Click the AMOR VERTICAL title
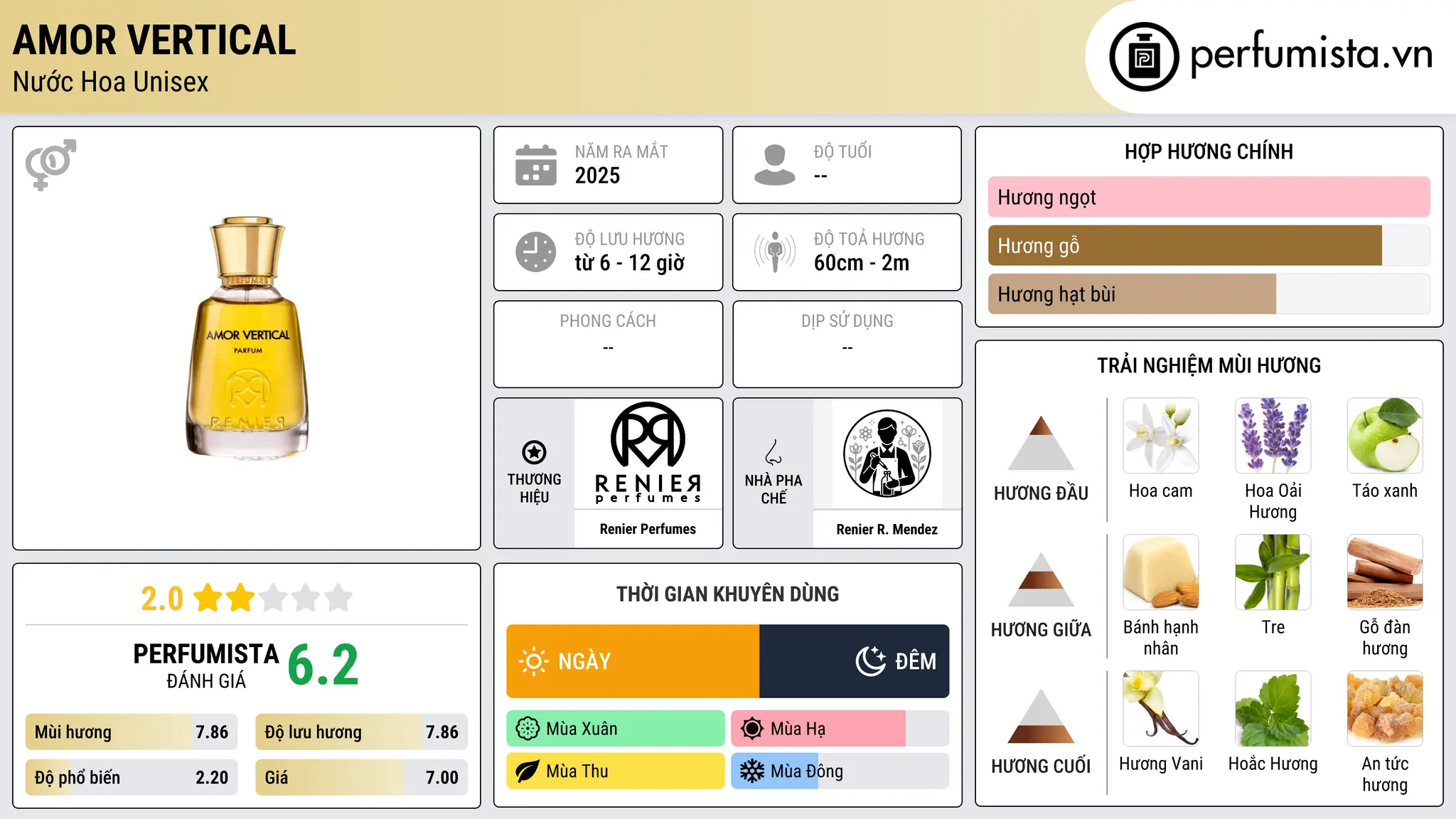This screenshot has width=1456, height=819. coord(154,40)
